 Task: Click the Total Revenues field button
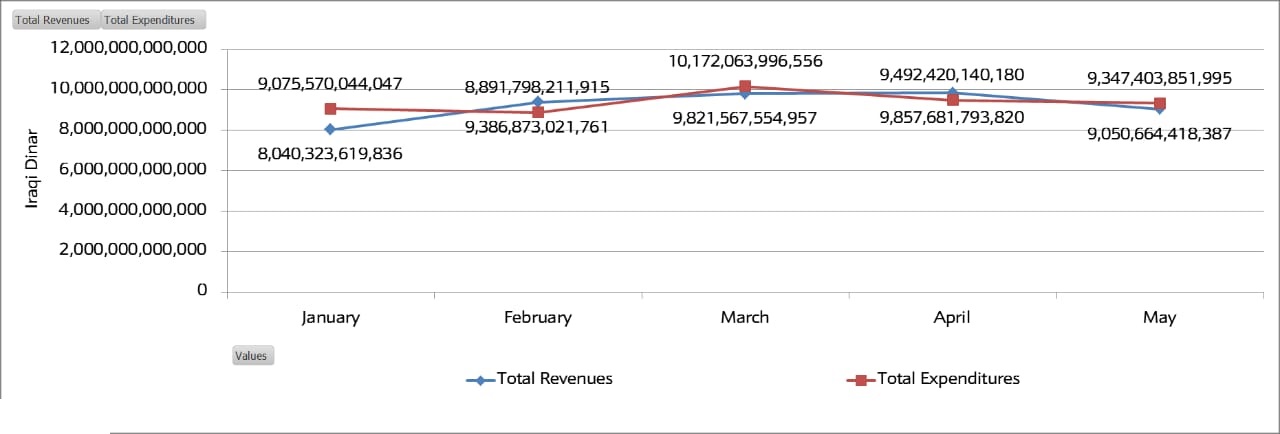point(55,20)
